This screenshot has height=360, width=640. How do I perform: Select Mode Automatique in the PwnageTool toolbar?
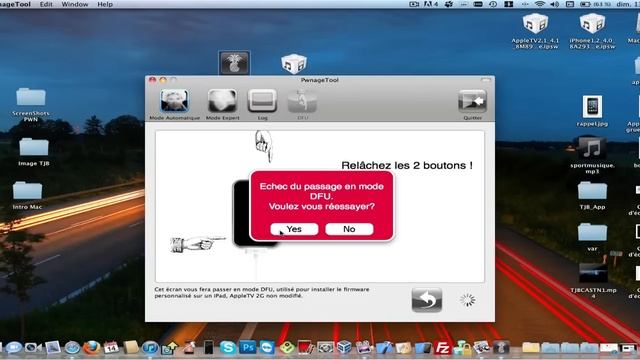[x=174, y=104]
